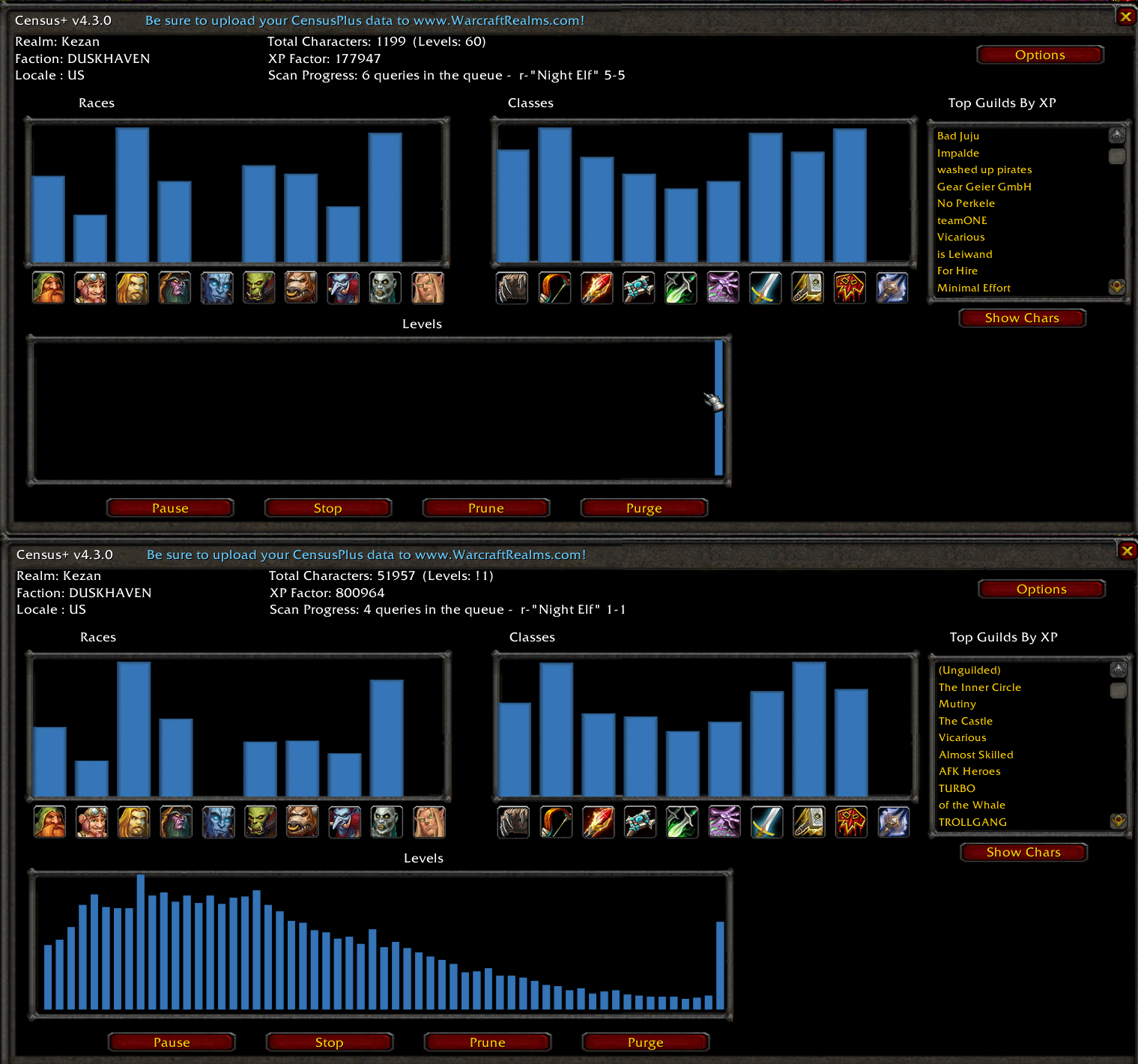Click the scroll-up arrow beside (Unguilded)
Viewport: 1138px width, 1064px height.
coord(1119,670)
